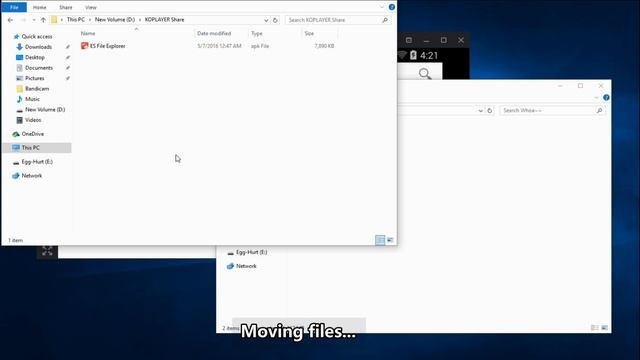The image size is (640, 360).
Task: Select This PC in front navigation pane
Action: 31,148
